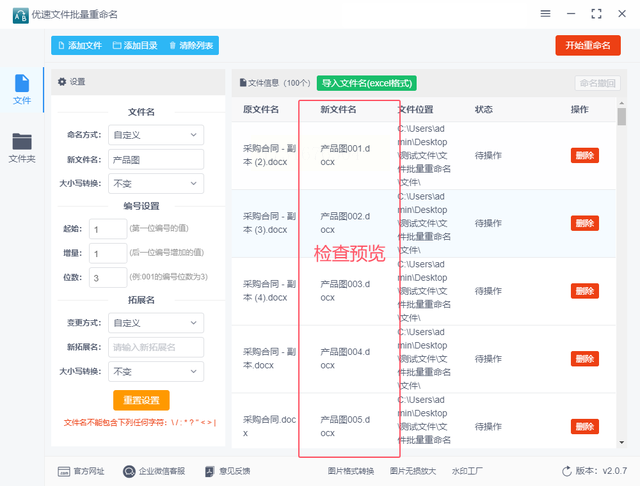
Task: Click the Clear List toolbar button
Action: tap(191, 45)
